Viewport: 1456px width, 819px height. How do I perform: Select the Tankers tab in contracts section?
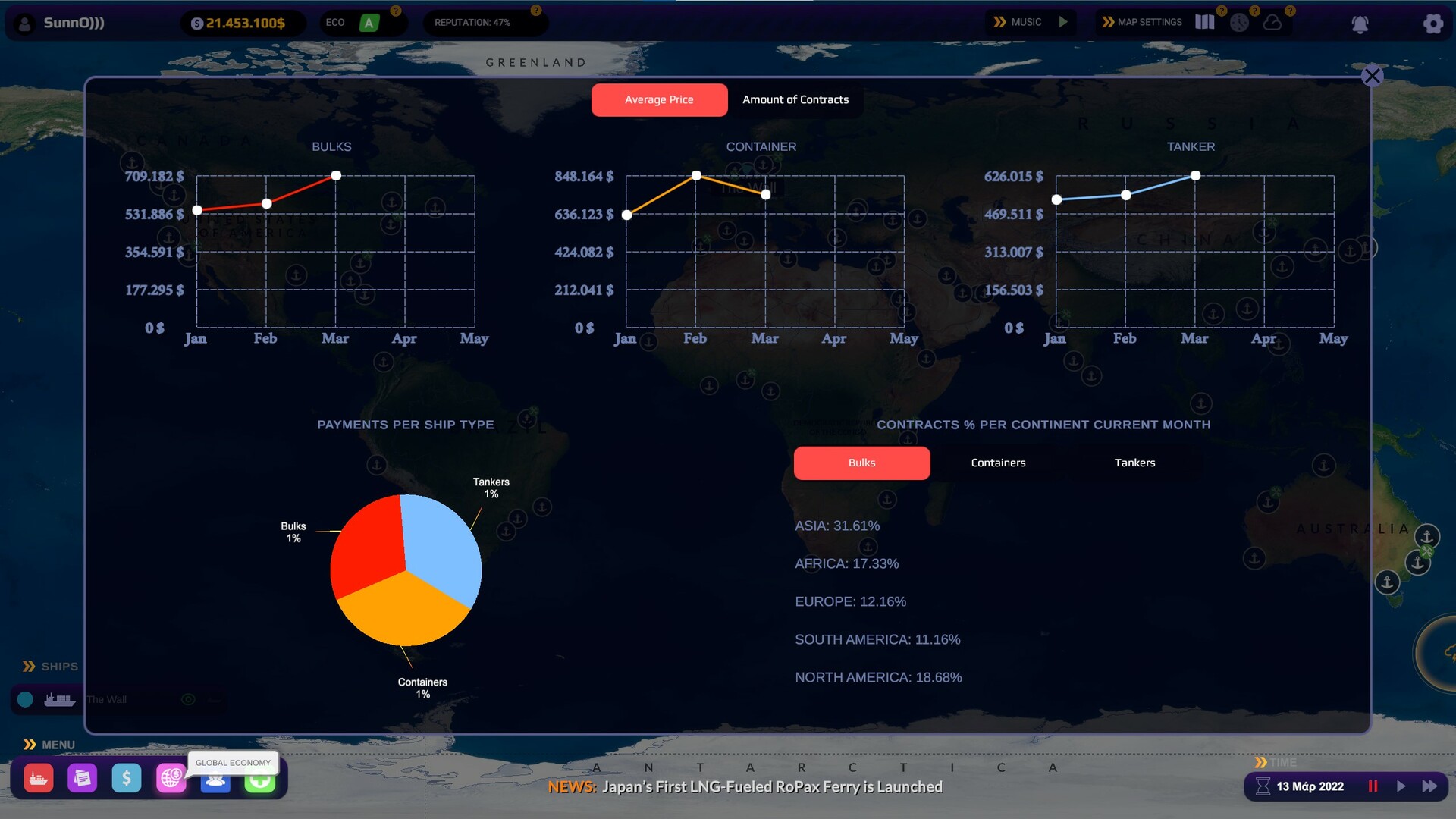point(1134,463)
